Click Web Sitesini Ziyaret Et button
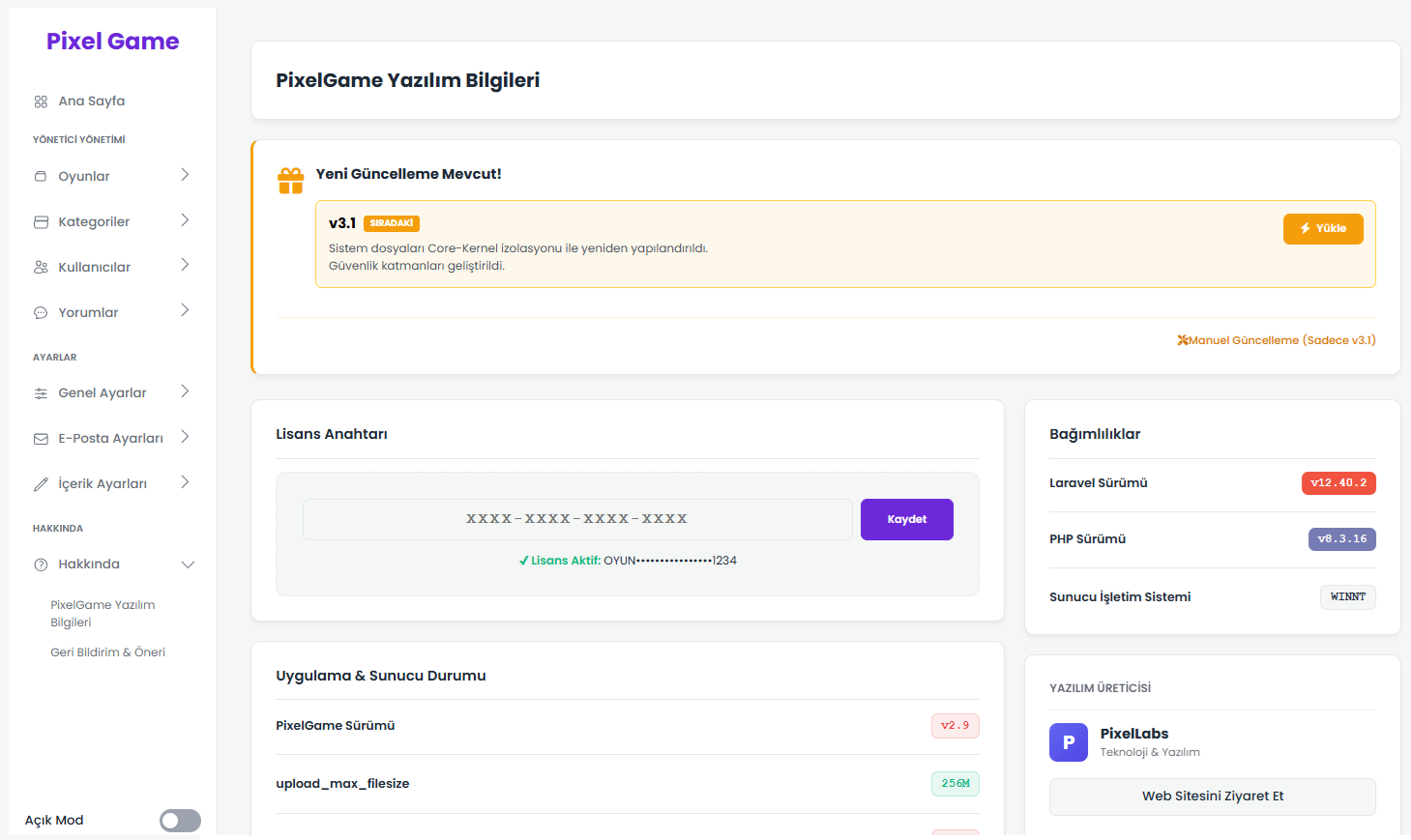The image size is (1411, 840). pos(1213,797)
